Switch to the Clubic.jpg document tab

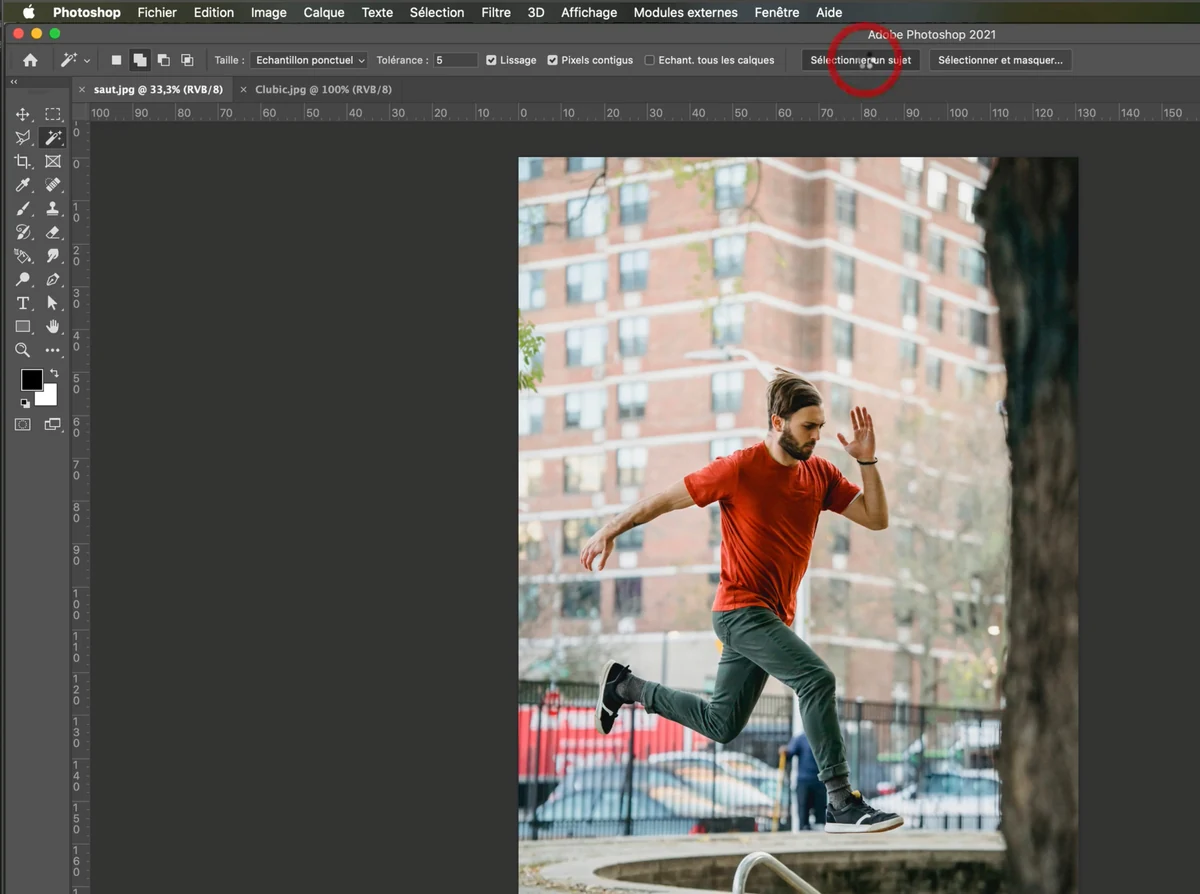click(x=323, y=89)
